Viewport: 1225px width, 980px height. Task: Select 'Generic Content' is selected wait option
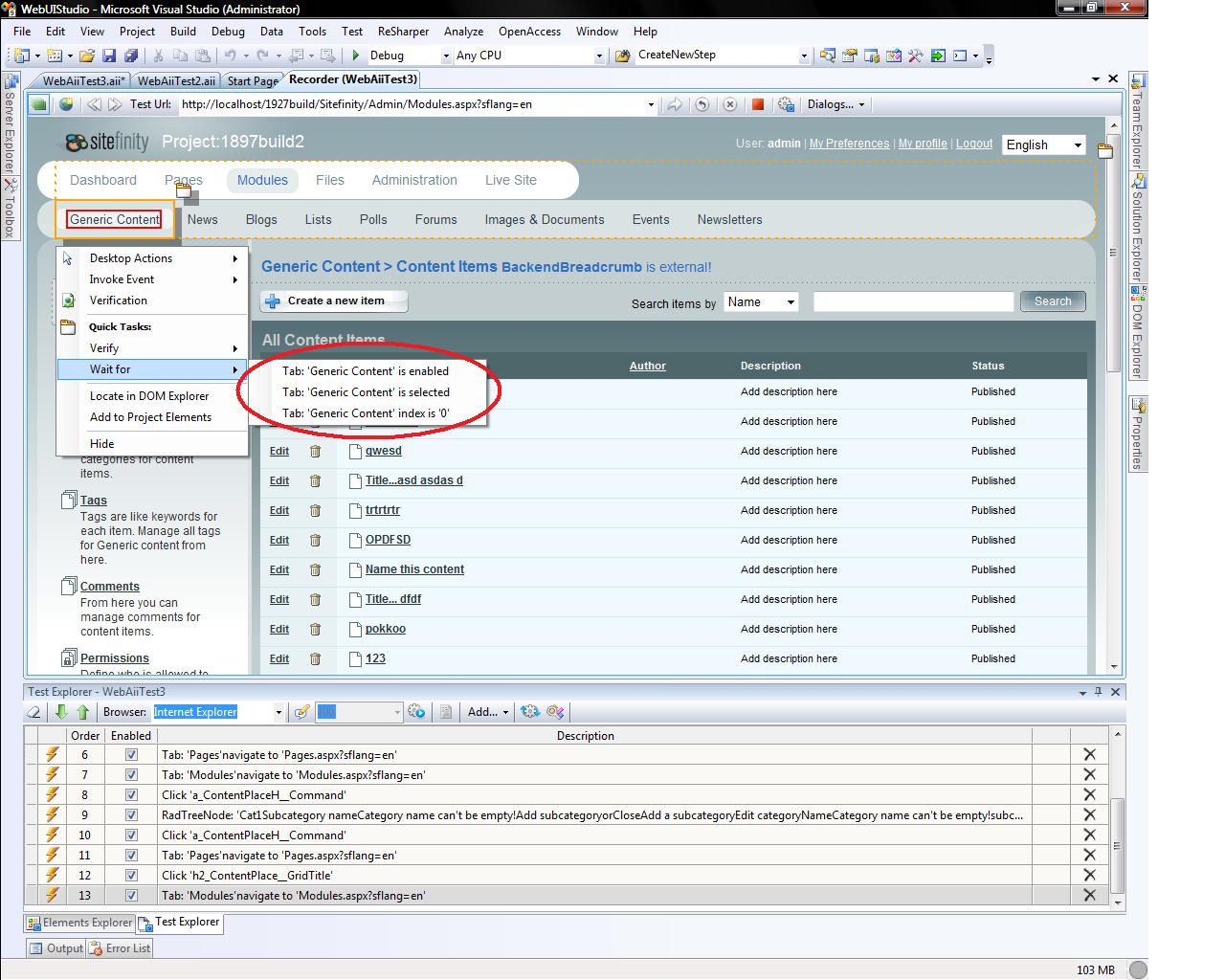pos(366,392)
